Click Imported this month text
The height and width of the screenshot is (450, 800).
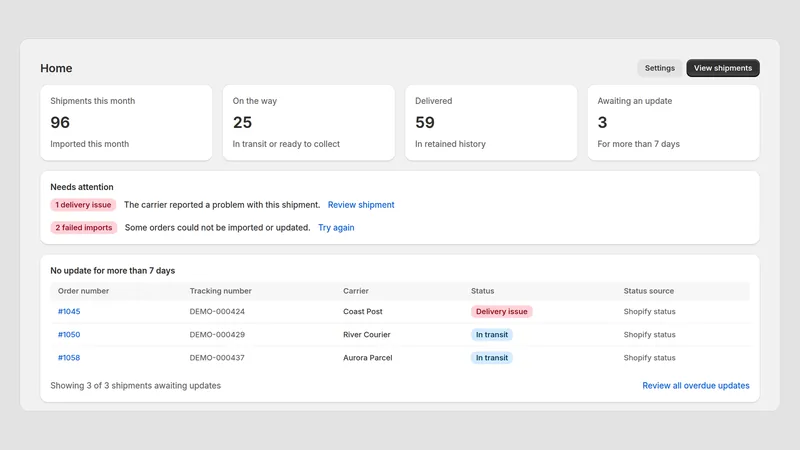(x=89, y=144)
